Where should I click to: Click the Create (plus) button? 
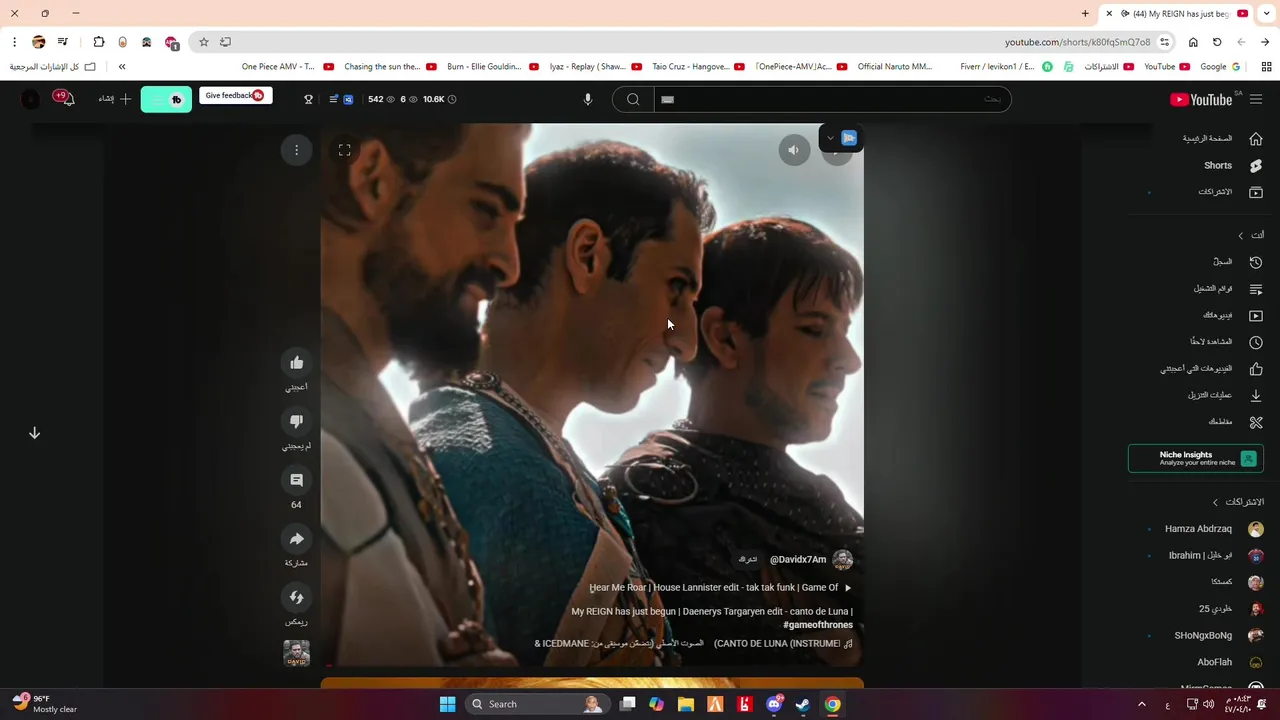pyautogui.click(x=115, y=99)
